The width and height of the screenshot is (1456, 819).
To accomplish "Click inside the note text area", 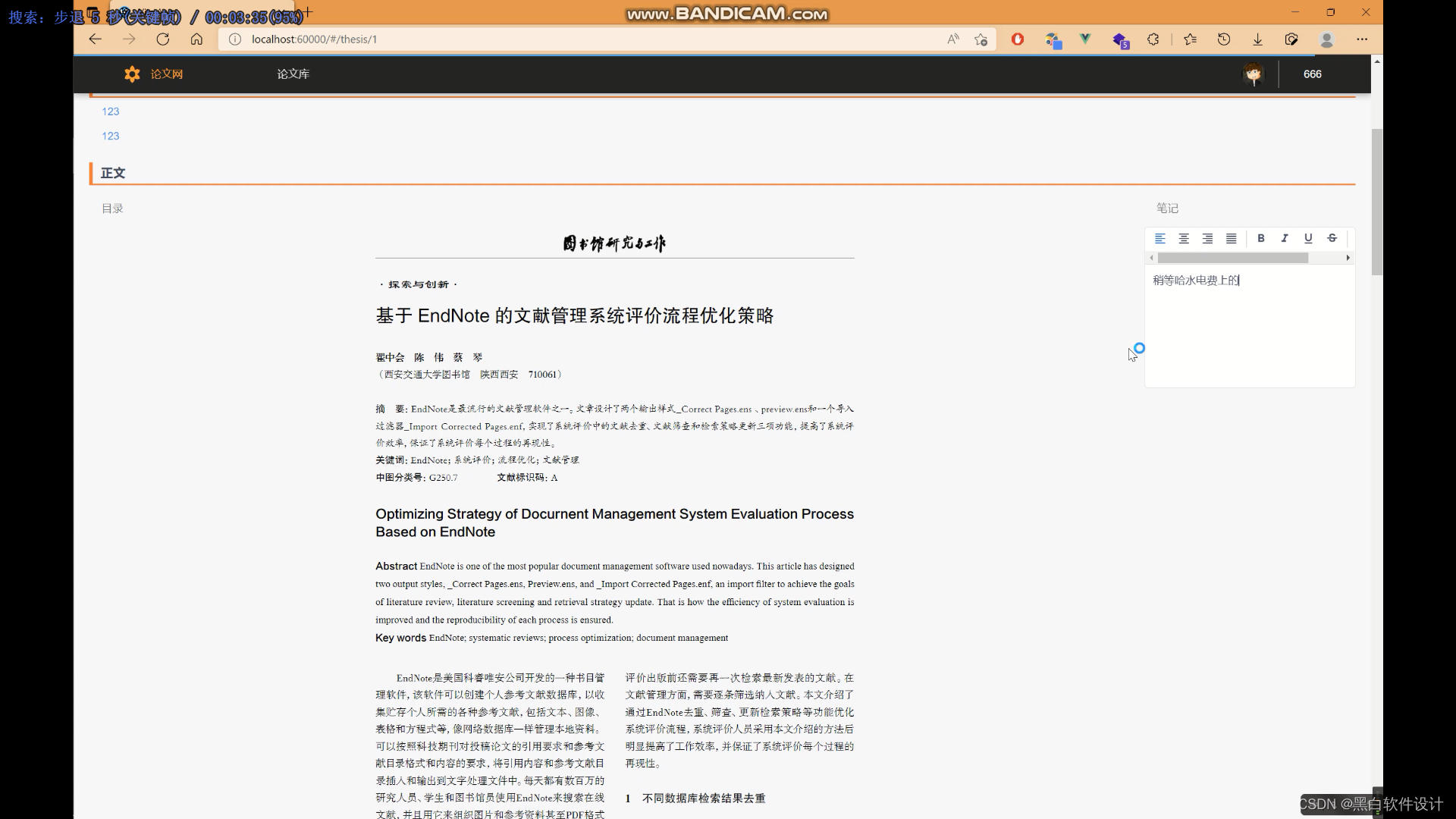I will click(1250, 326).
